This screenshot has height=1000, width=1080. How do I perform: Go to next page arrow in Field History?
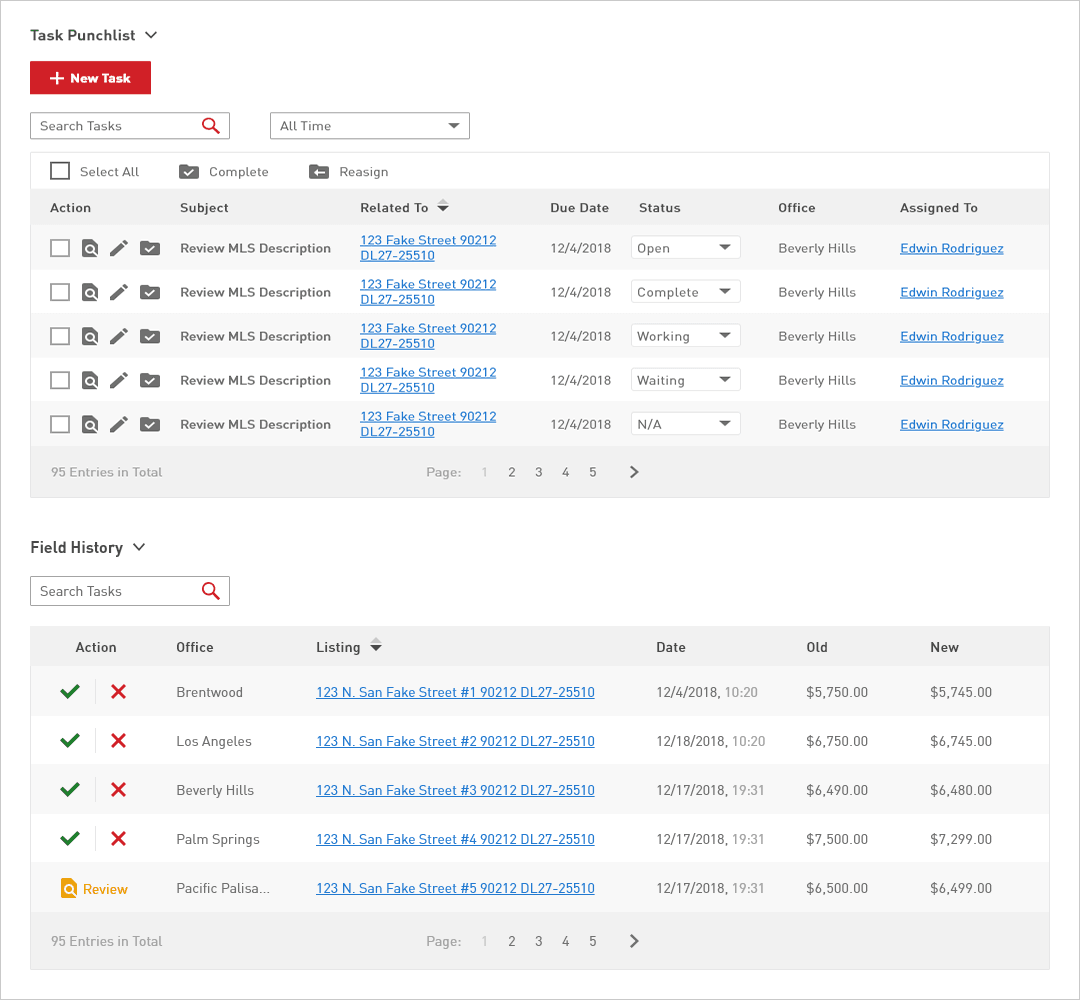pyautogui.click(x=634, y=941)
